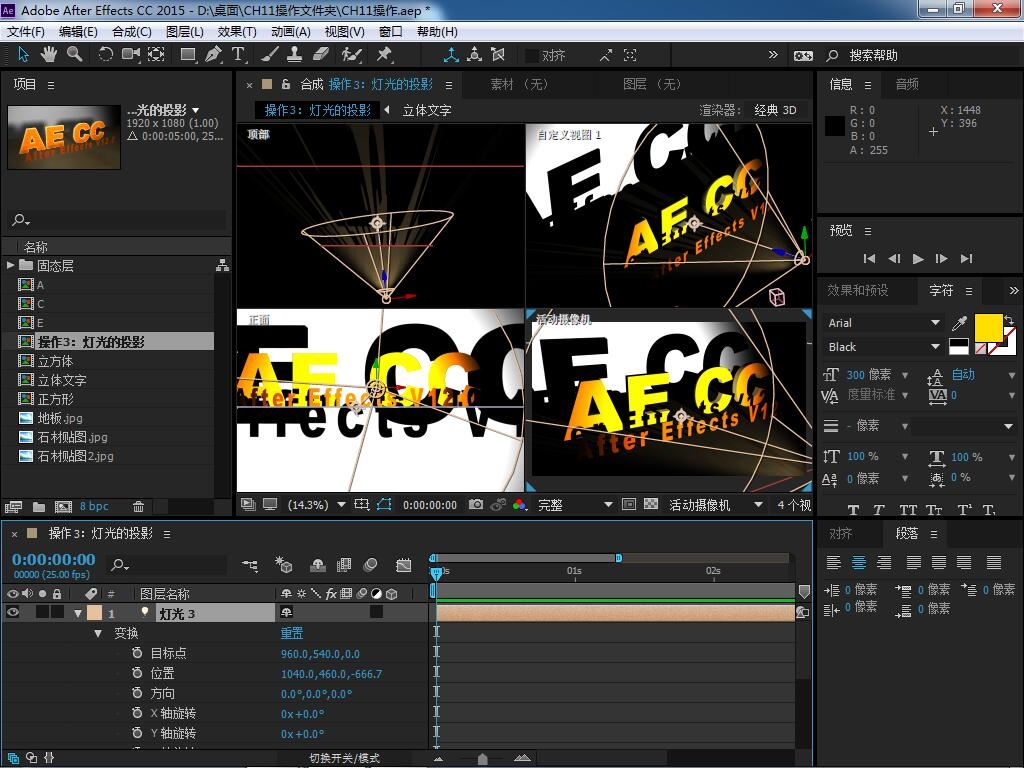Click the World Axis Mode icon
This screenshot has height=768, width=1024.
(x=475, y=56)
